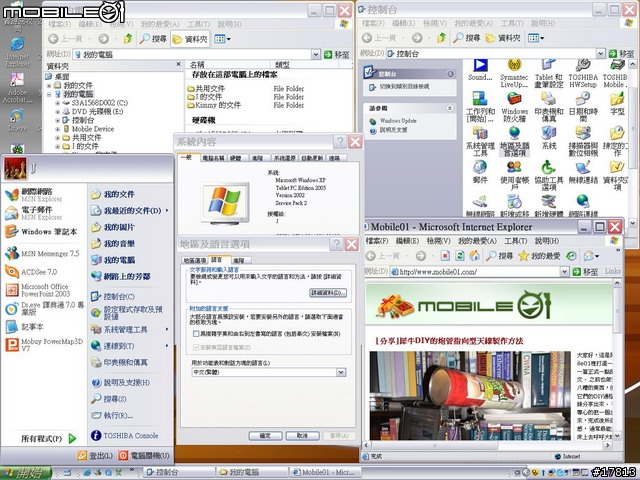Click 電腦關機 button in Start menu
Image resolution: width=640 pixels, height=480 pixels.
click(x=144, y=456)
